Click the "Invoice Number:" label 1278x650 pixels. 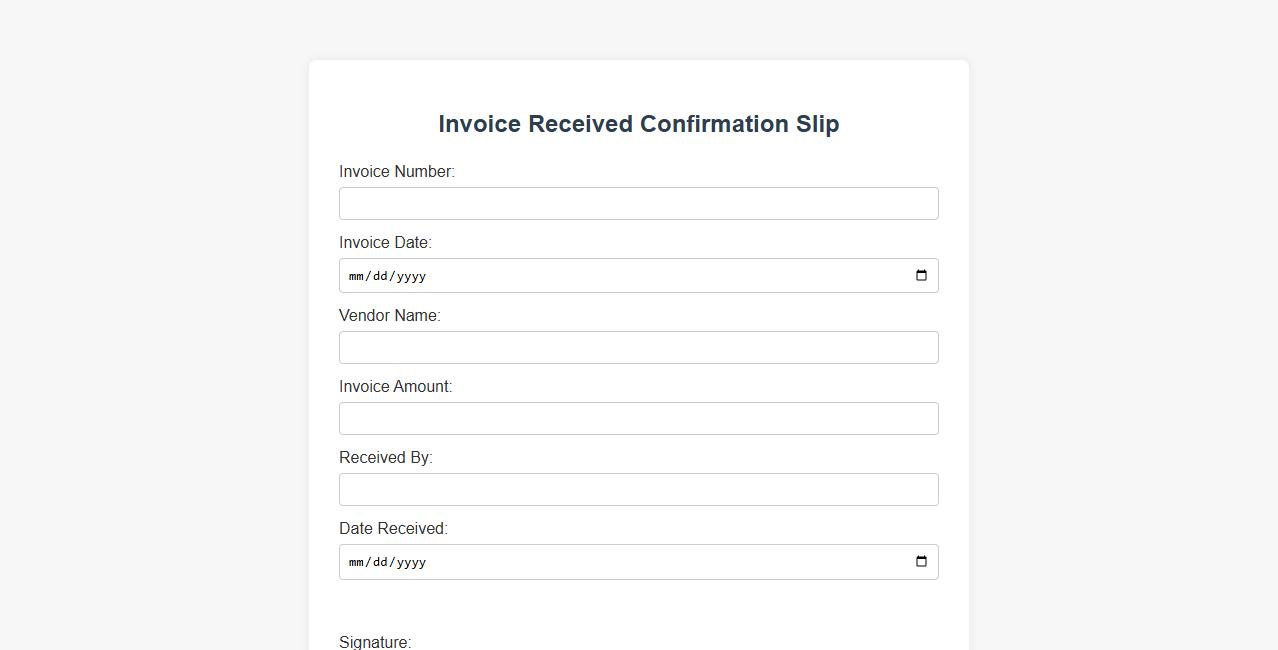(396, 172)
